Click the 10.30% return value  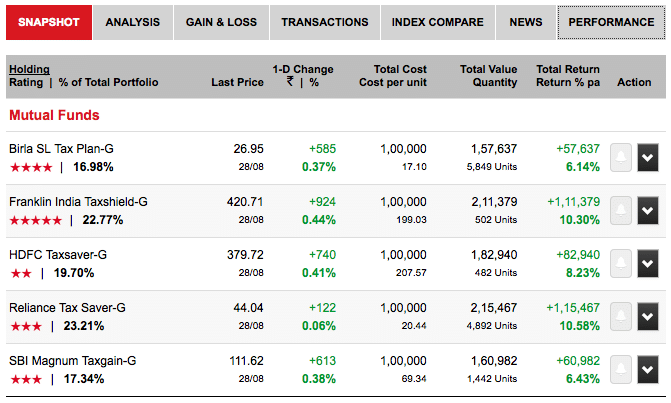(580, 220)
